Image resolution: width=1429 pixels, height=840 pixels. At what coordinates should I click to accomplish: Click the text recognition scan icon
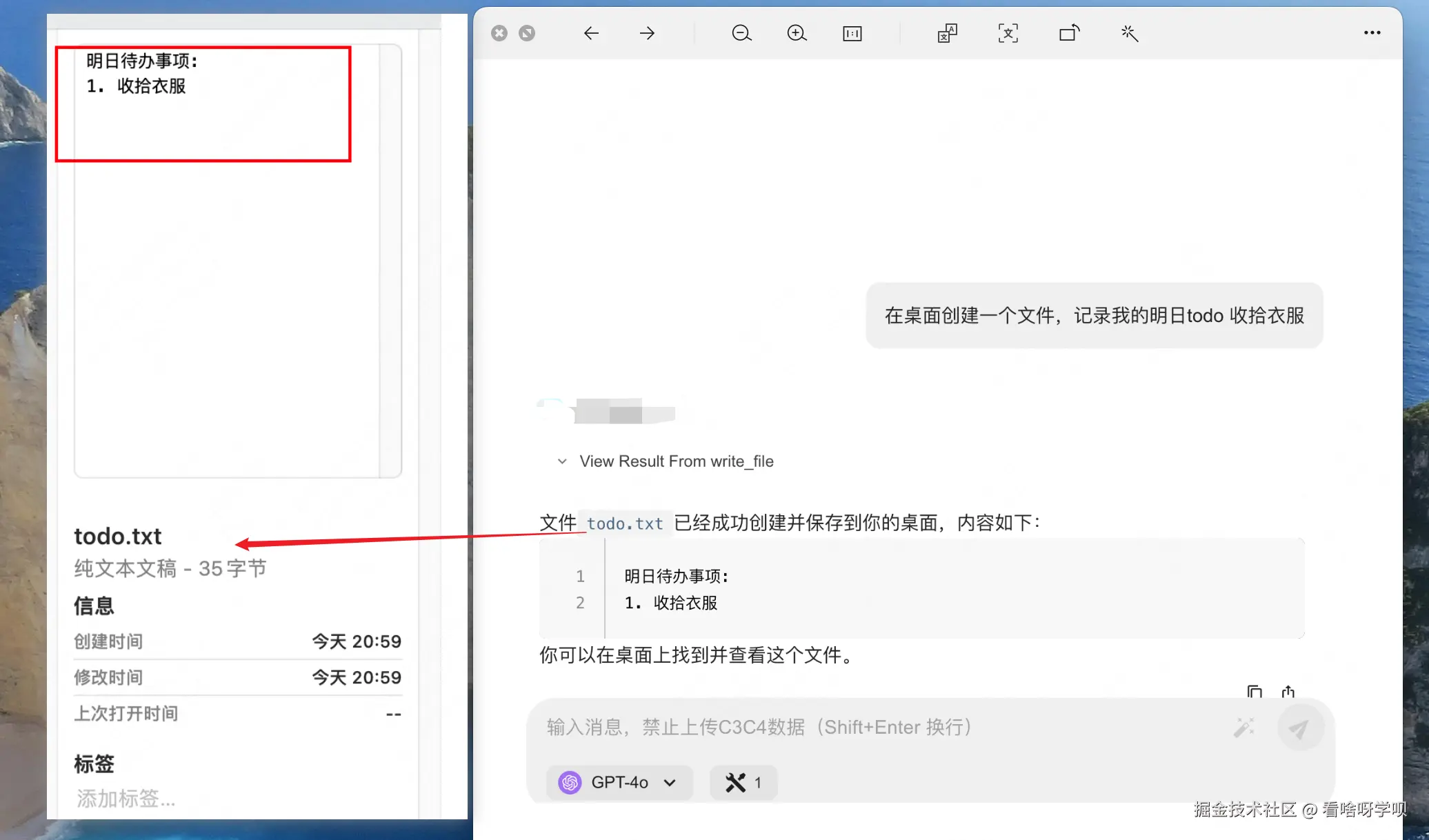1008,33
